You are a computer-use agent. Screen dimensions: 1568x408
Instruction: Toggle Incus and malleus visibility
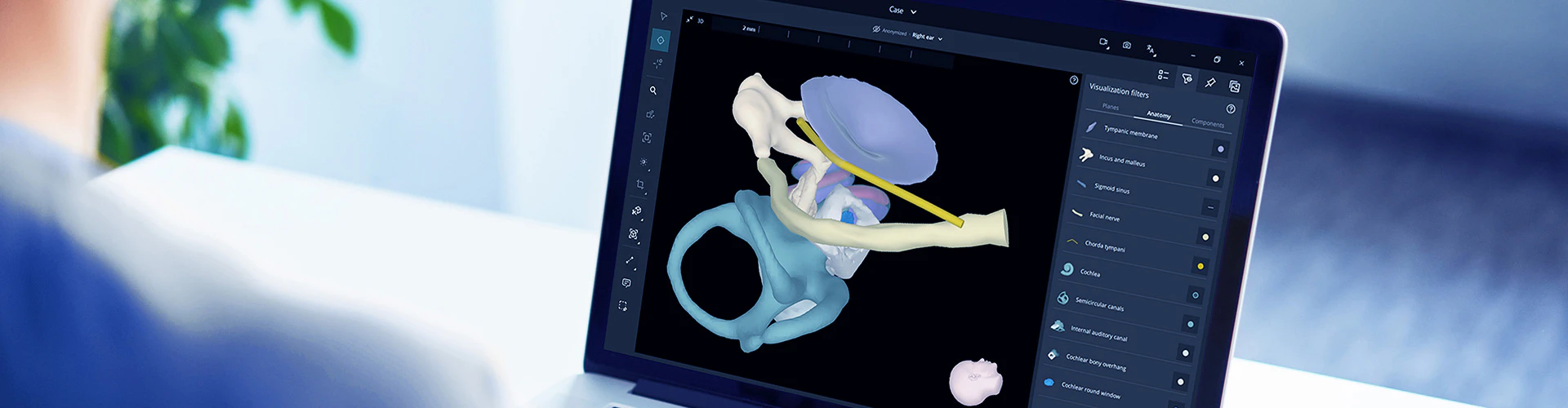click(x=1216, y=179)
